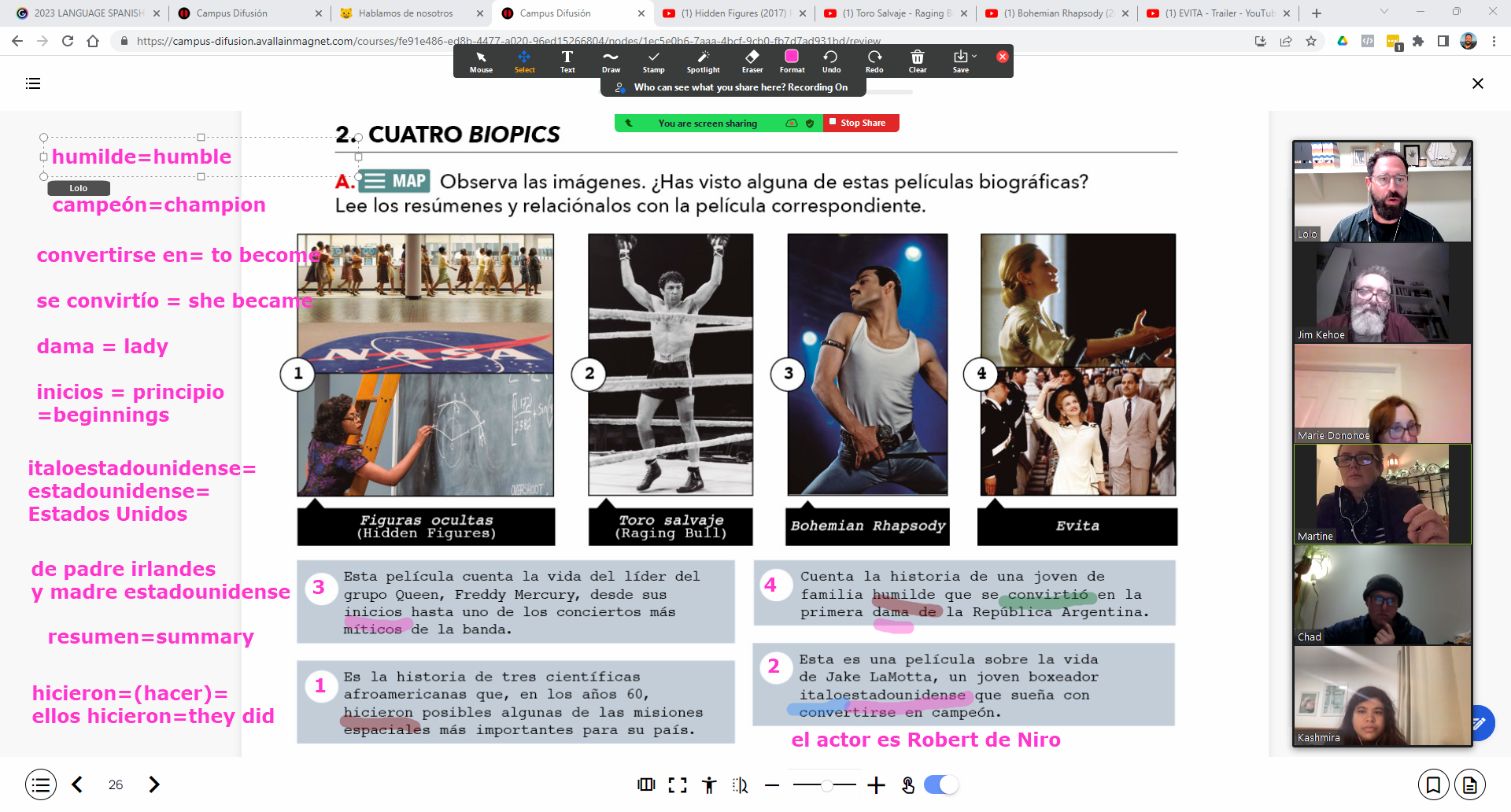1511x812 pixels.
Task: Click the browser address bar URL
Action: coord(508,41)
